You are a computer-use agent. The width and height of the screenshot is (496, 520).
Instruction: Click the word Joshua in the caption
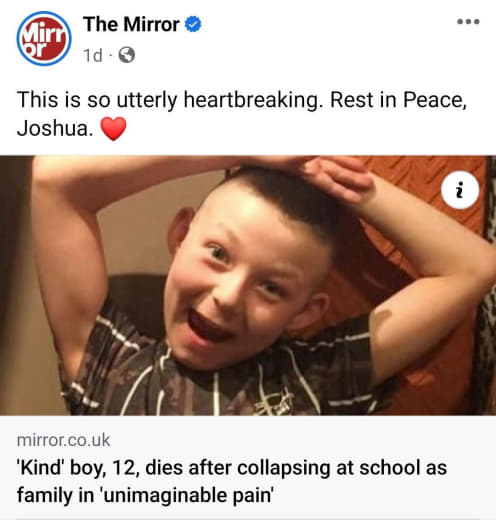tap(52, 128)
